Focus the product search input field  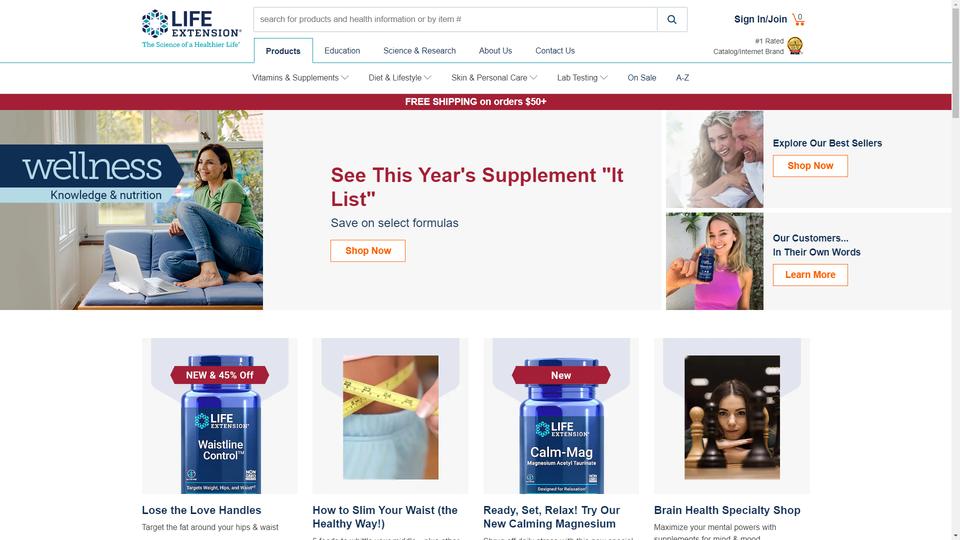(456, 20)
